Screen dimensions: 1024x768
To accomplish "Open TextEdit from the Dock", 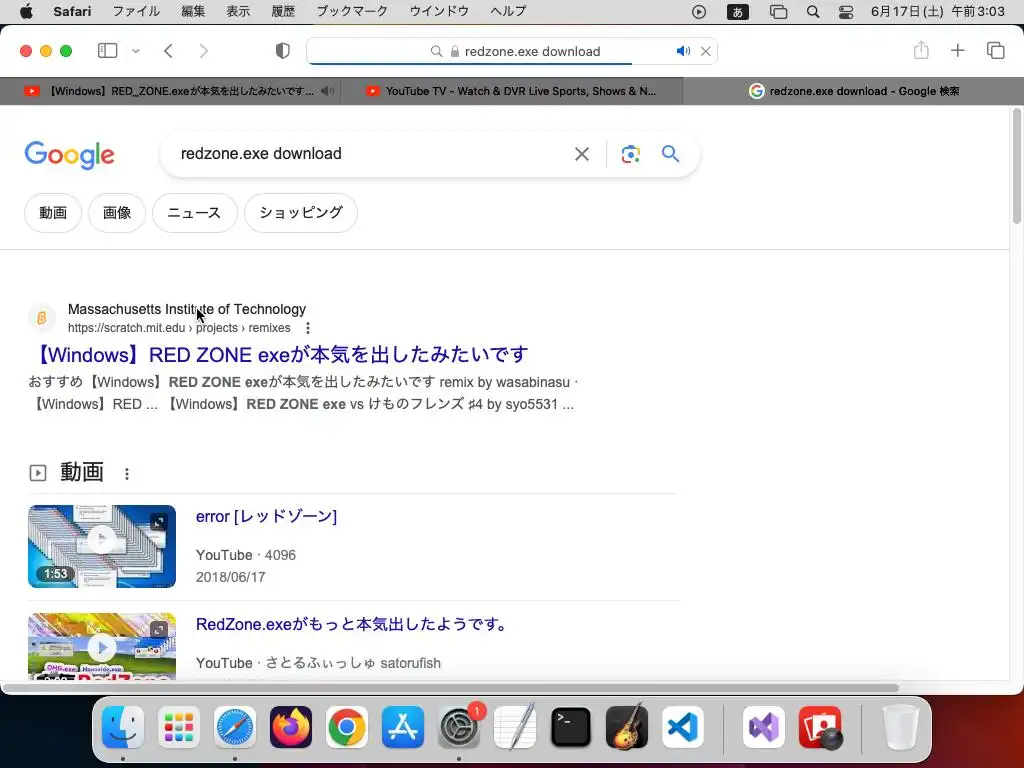I will coord(515,727).
